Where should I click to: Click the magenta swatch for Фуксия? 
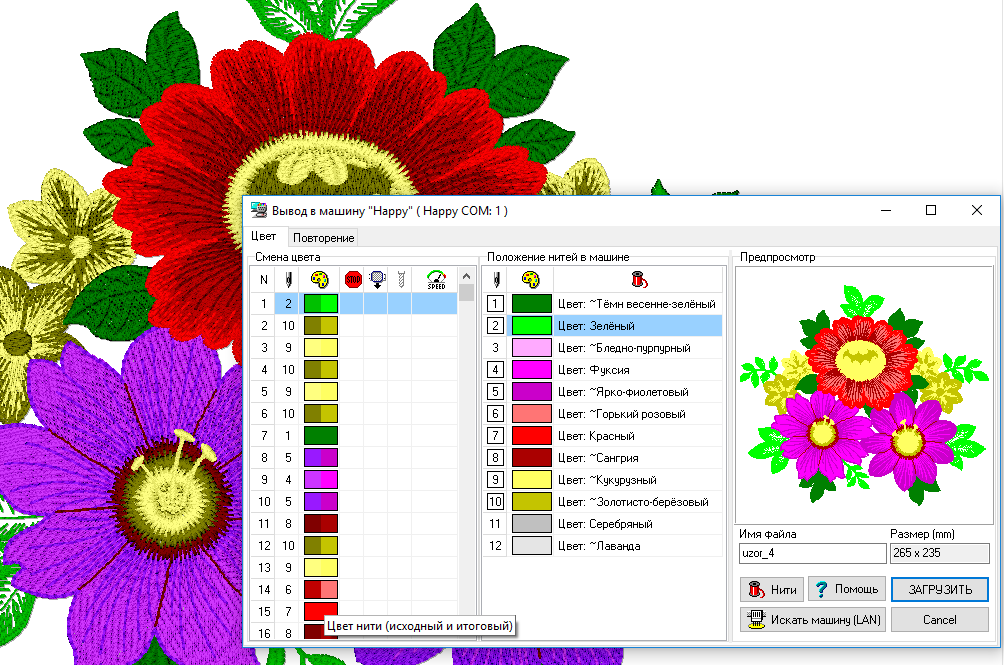pos(531,370)
